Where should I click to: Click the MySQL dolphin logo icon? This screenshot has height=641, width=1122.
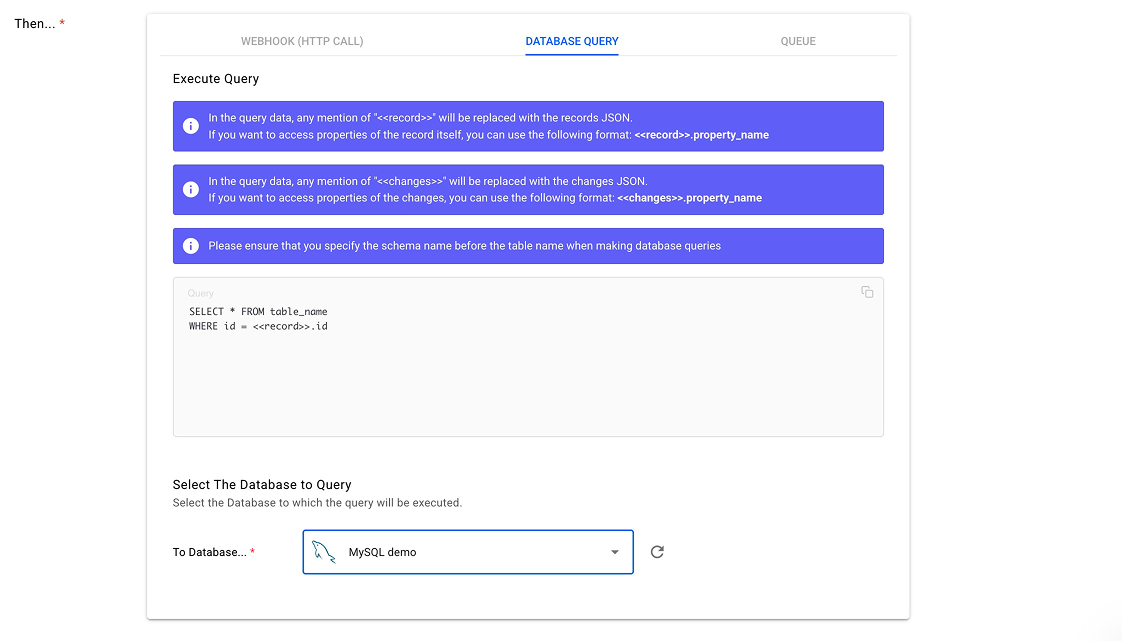pos(323,552)
